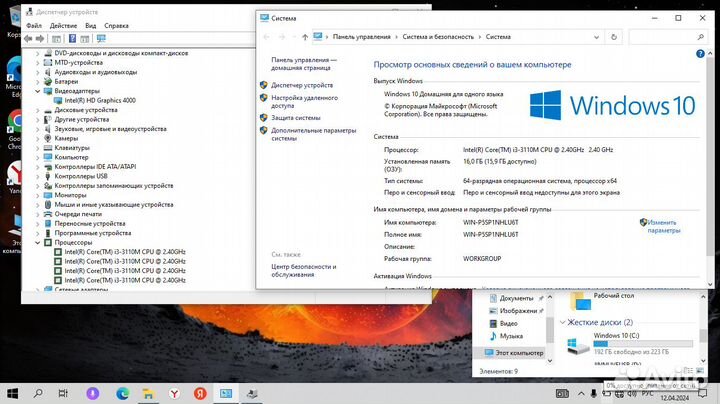Click the Forward arrow in Device Manager toolbar
This screenshot has height=404, width=720.
point(40,39)
